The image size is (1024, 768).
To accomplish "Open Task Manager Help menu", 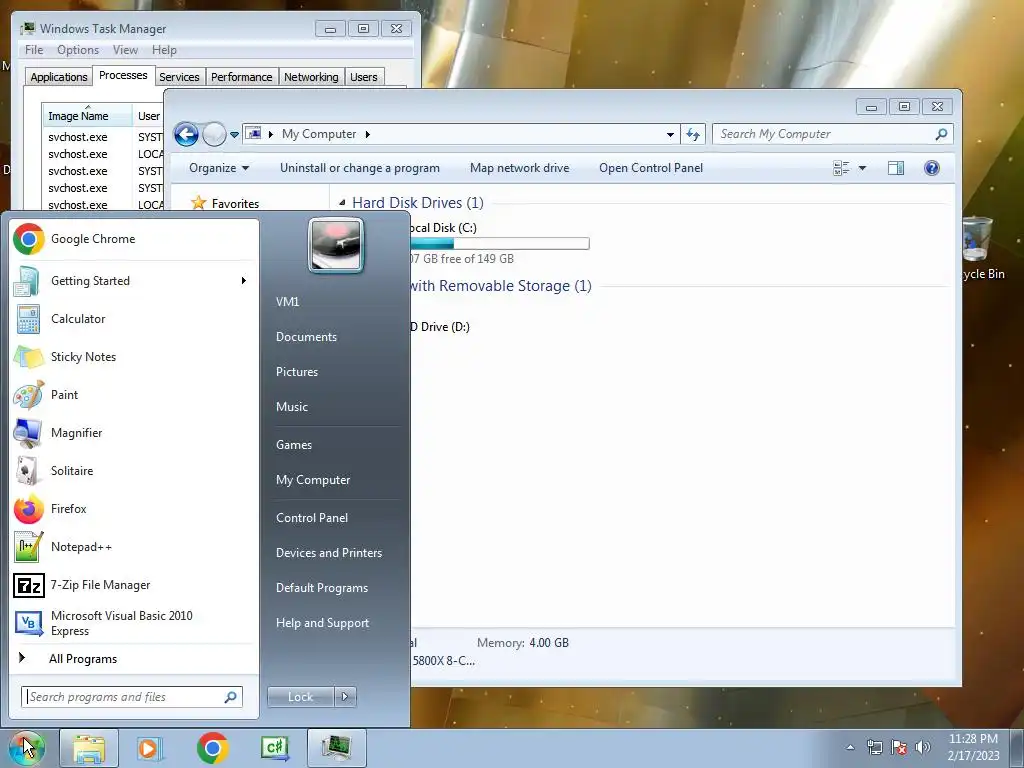I will click(x=165, y=50).
